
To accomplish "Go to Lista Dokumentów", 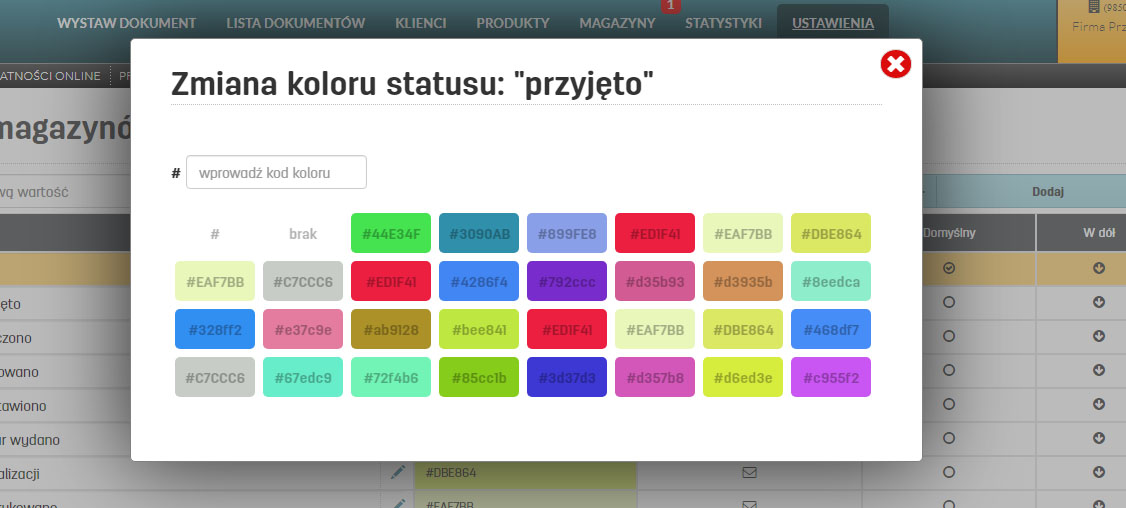I will [x=295, y=23].
